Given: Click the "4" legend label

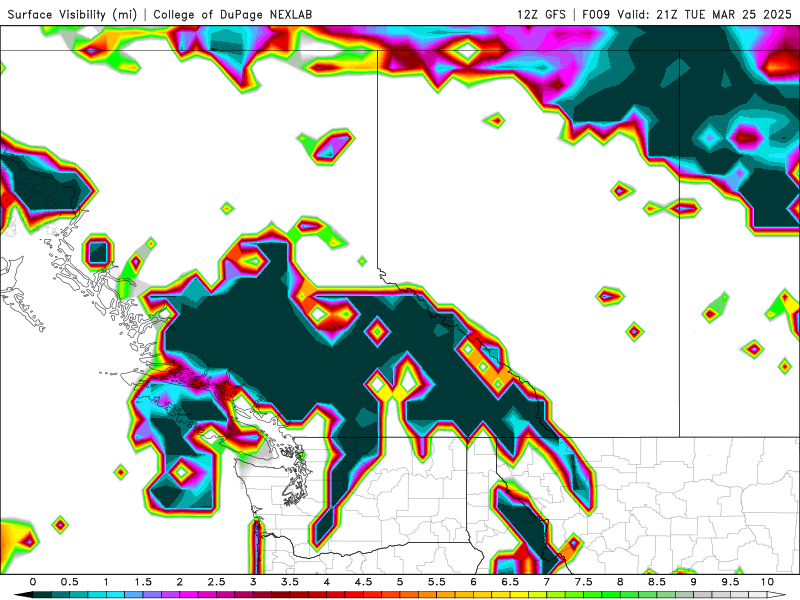Looking at the screenshot, I should [x=327, y=582].
